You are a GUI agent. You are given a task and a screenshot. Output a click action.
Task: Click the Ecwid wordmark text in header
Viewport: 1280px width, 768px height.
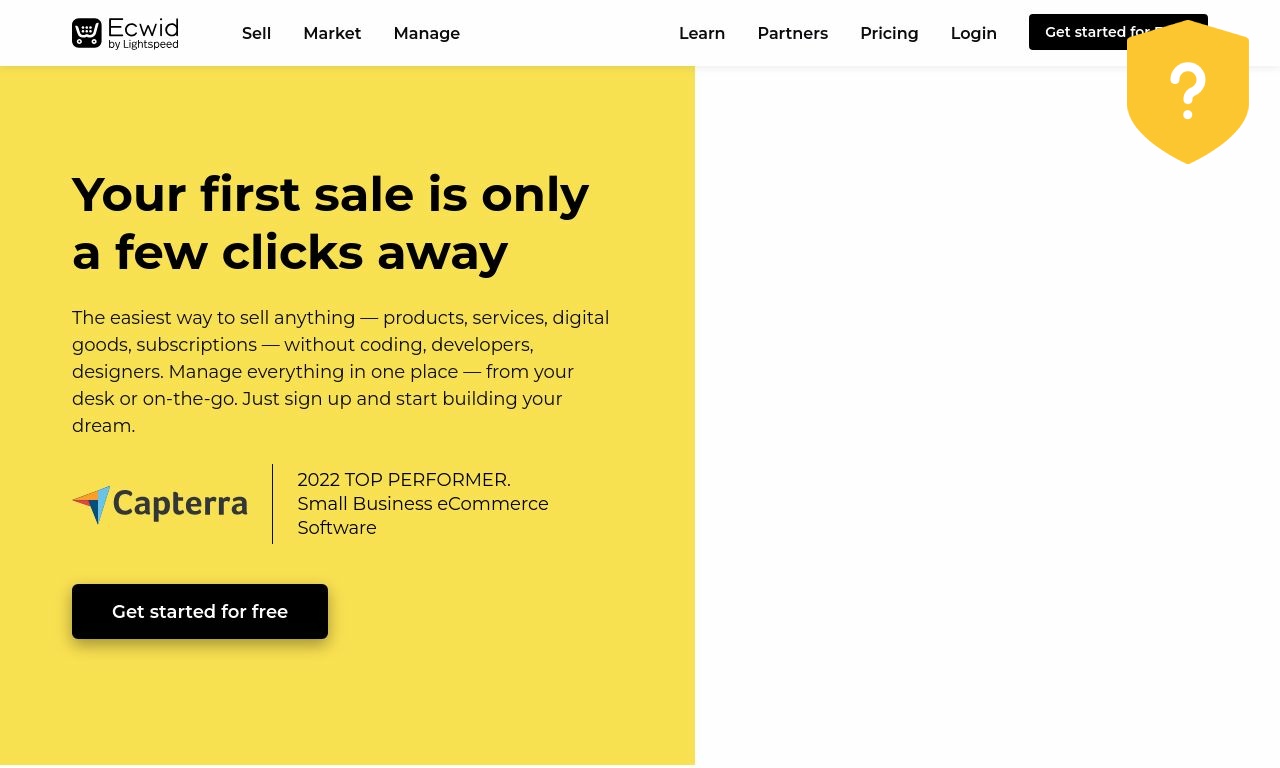coord(143,27)
